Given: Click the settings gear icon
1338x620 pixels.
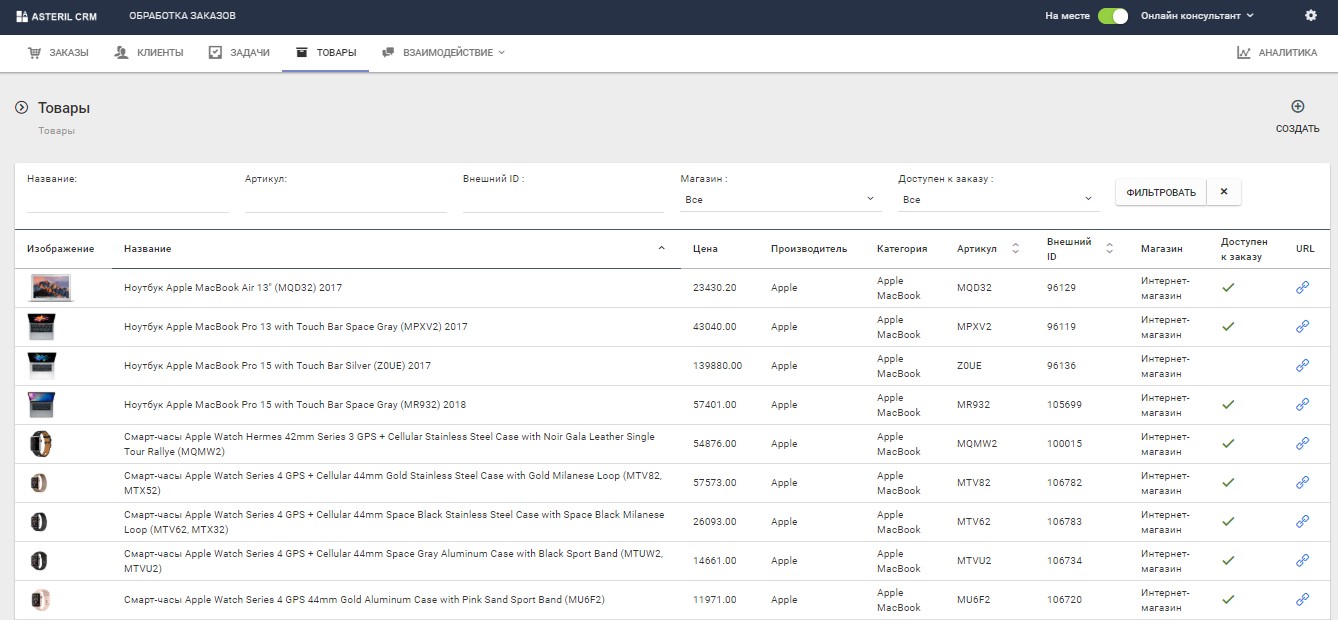Looking at the screenshot, I should [x=1311, y=16].
